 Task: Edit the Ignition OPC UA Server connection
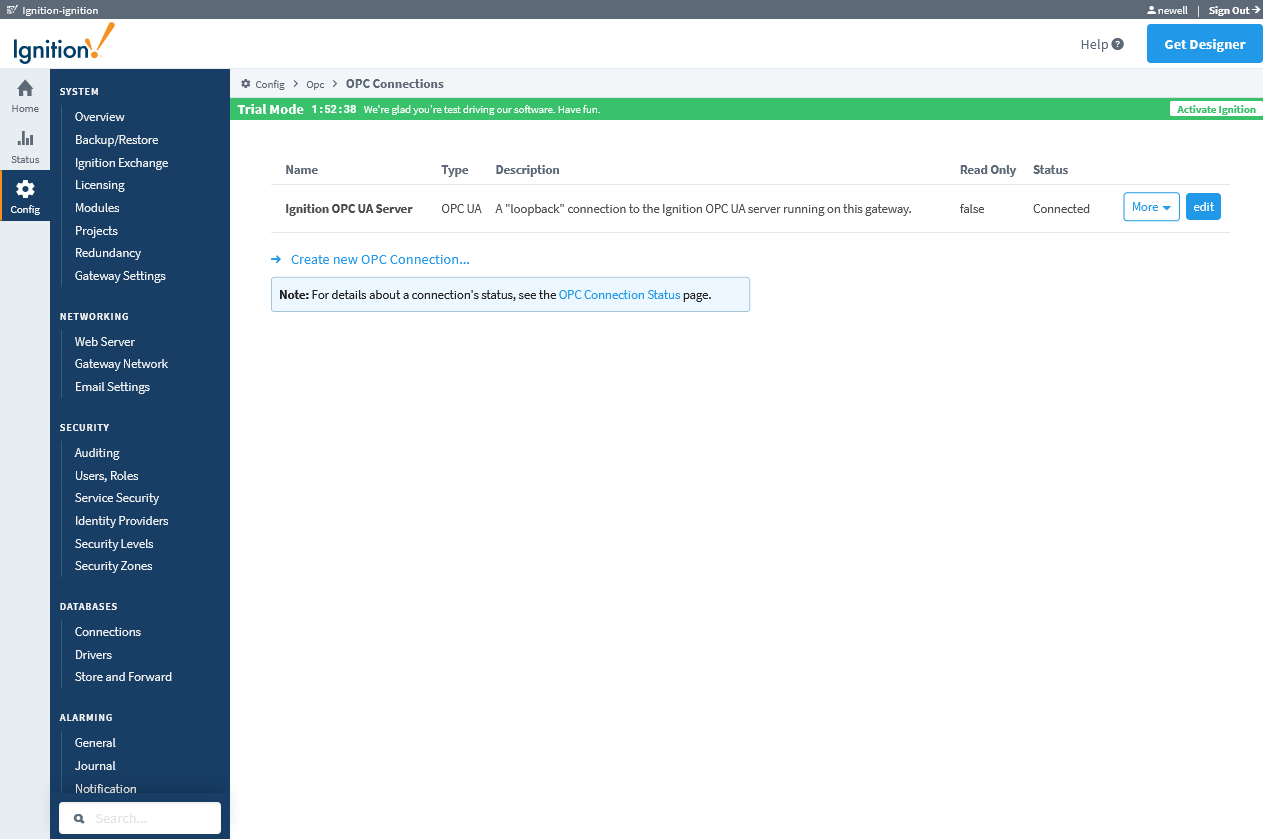[x=1203, y=206]
